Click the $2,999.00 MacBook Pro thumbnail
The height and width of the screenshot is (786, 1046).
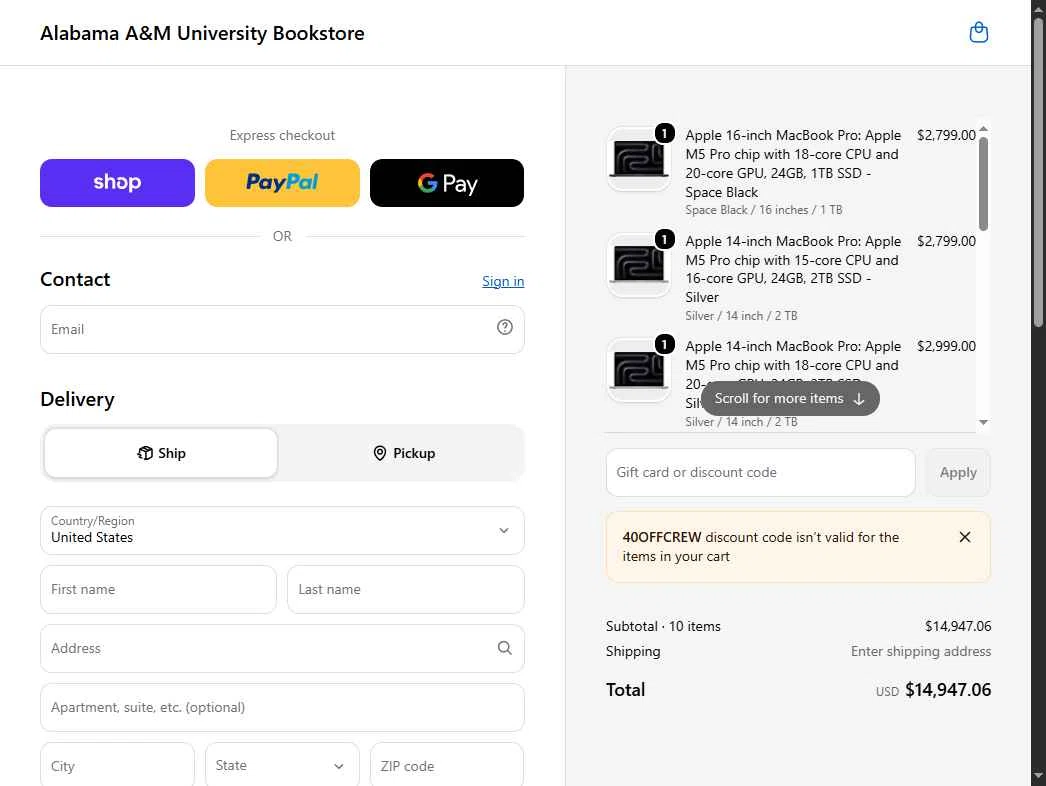click(638, 370)
